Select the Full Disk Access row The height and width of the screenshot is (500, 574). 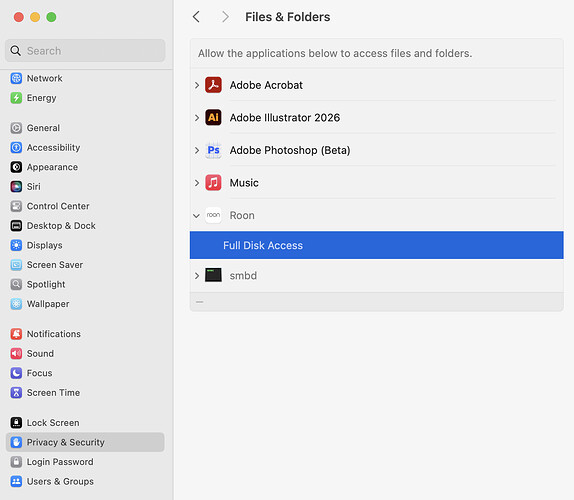[376, 245]
